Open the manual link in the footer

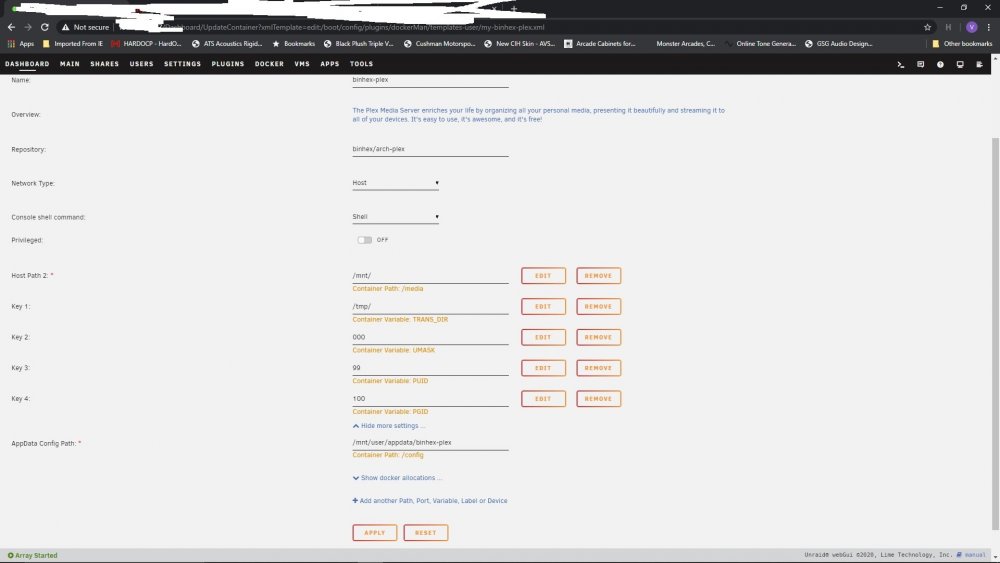tap(971, 555)
